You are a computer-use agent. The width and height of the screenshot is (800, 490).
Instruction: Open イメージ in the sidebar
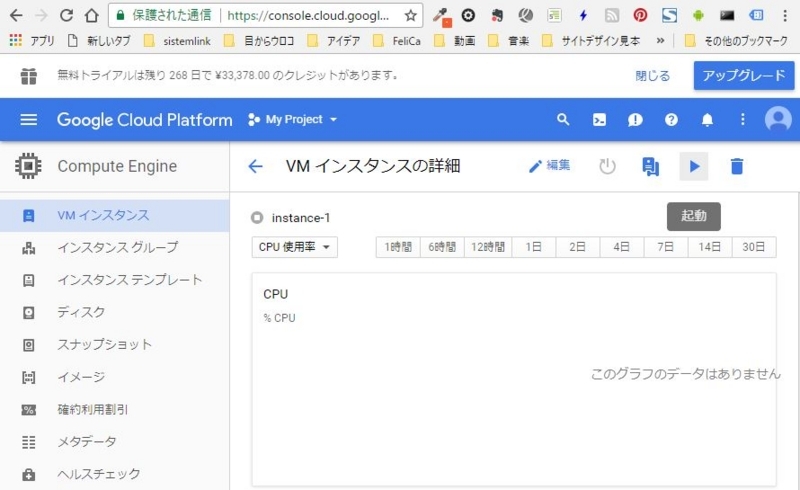(x=114, y=377)
